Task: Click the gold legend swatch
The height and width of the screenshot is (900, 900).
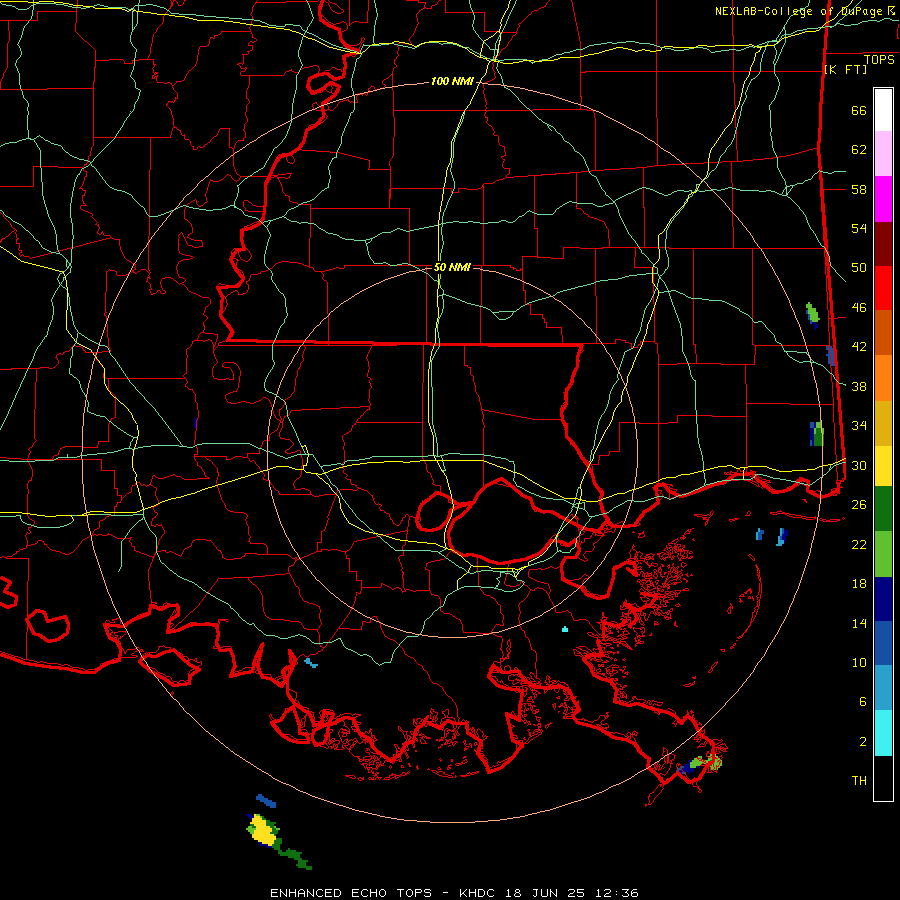Action: (x=883, y=423)
